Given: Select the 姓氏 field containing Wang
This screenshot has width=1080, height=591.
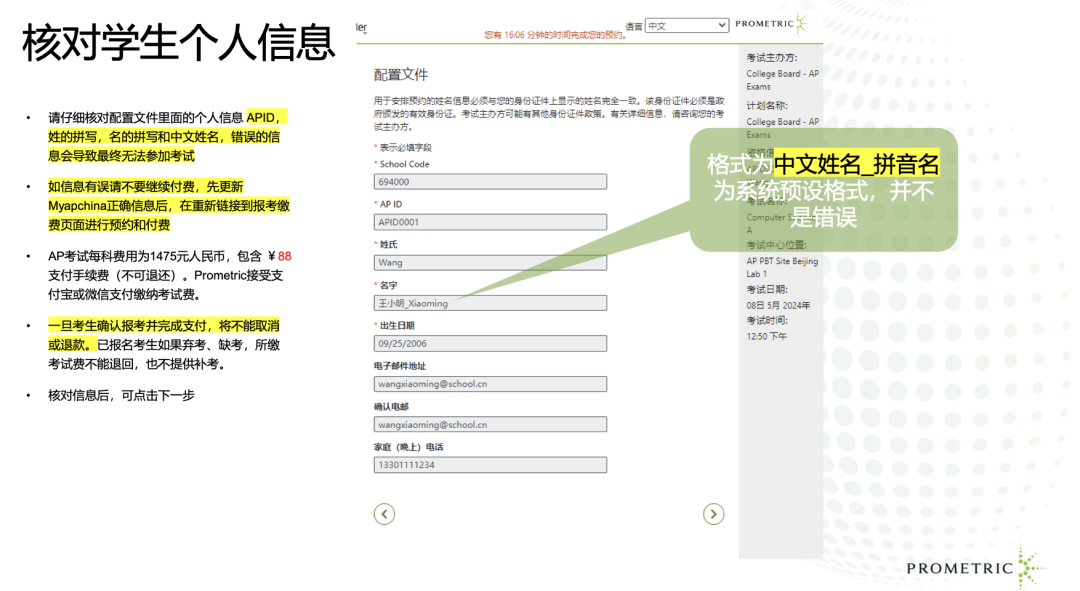Looking at the screenshot, I should point(490,262).
